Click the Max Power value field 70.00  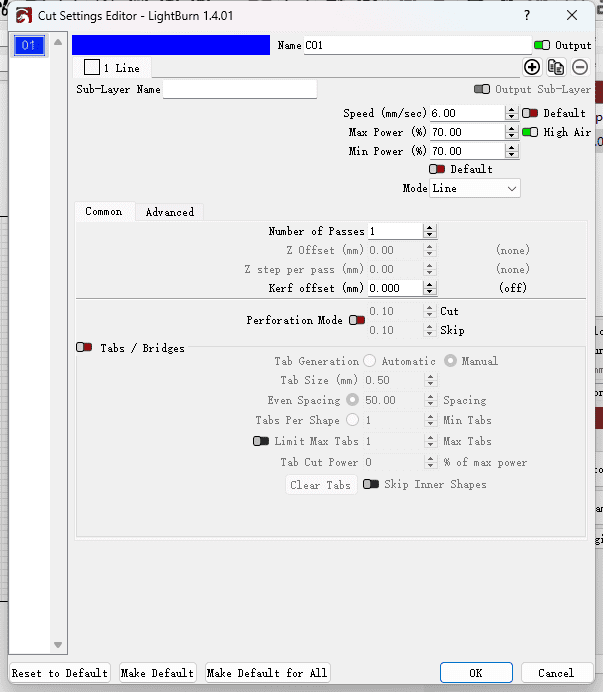click(467, 132)
